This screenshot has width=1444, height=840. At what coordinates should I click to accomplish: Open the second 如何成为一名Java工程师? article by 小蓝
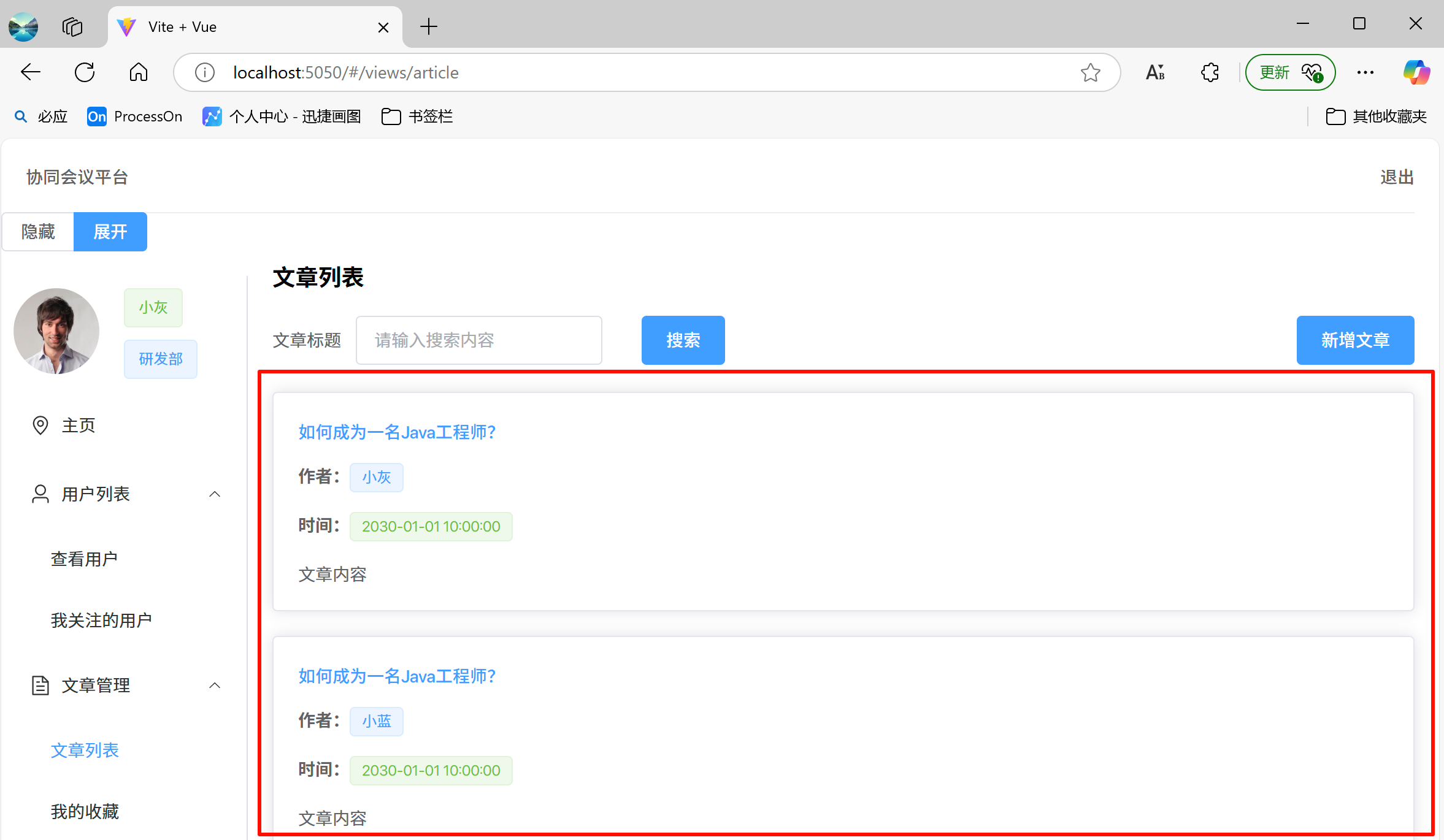pyautogui.click(x=397, y=676)
